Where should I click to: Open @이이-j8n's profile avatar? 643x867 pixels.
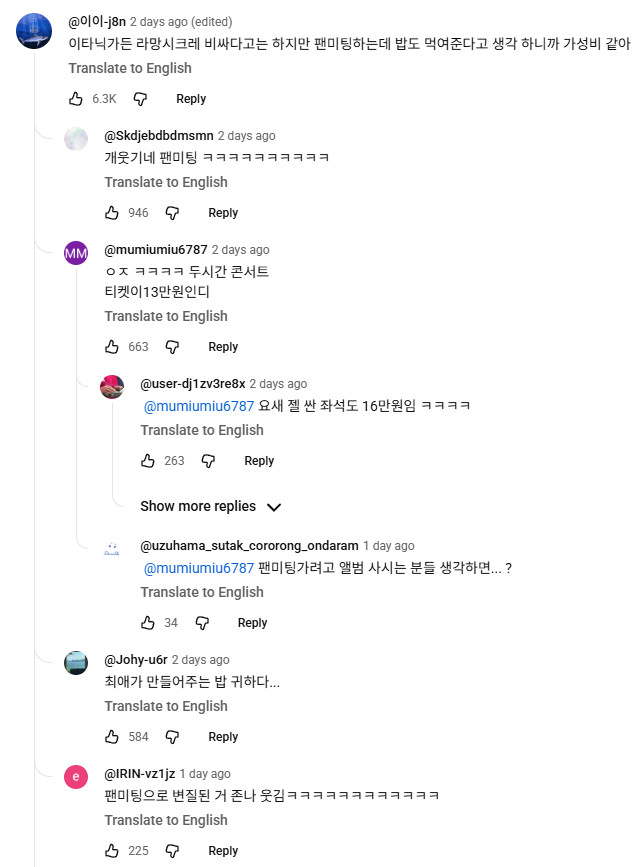[x=34, y=31]
